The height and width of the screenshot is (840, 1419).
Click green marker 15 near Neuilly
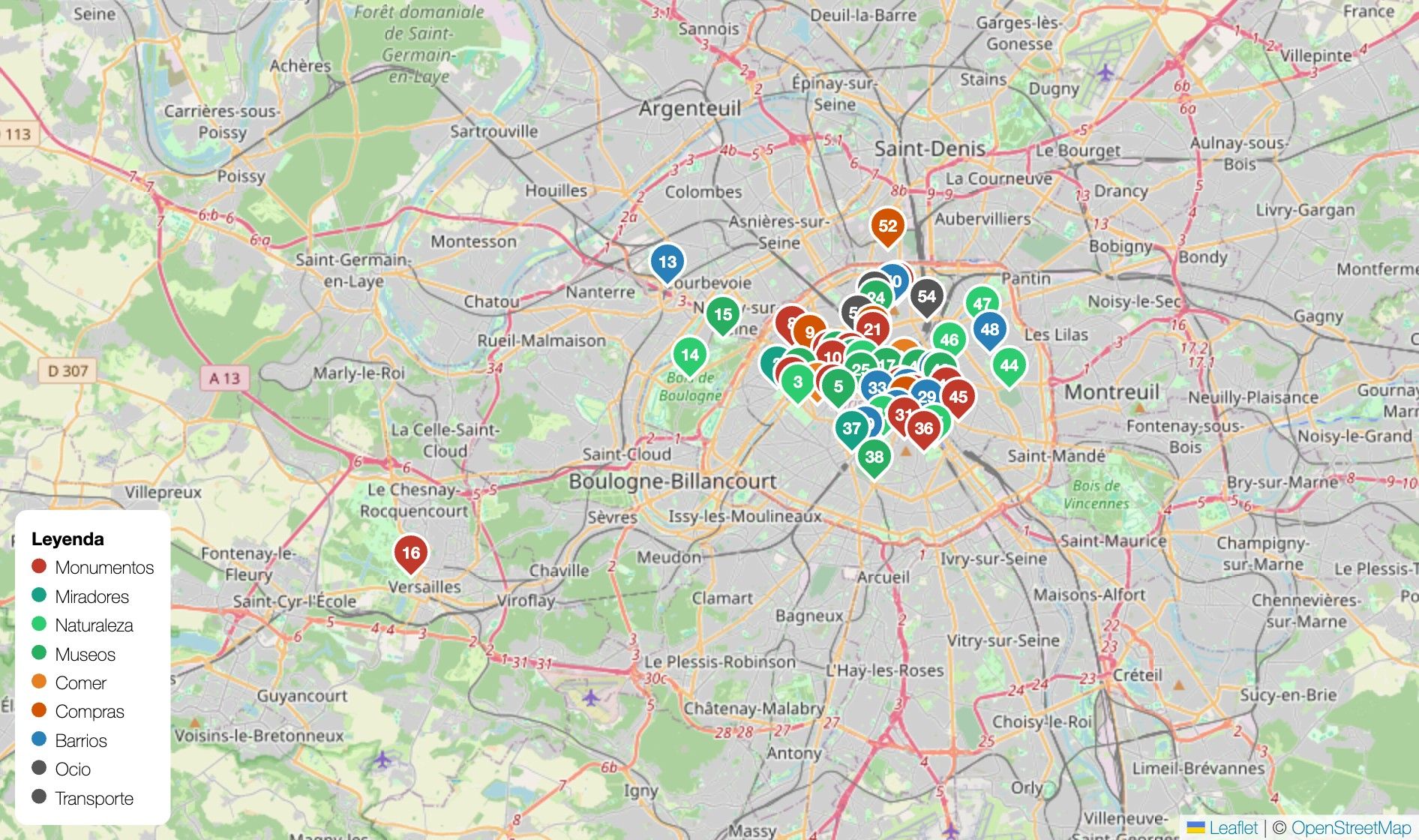pos(722,316)
